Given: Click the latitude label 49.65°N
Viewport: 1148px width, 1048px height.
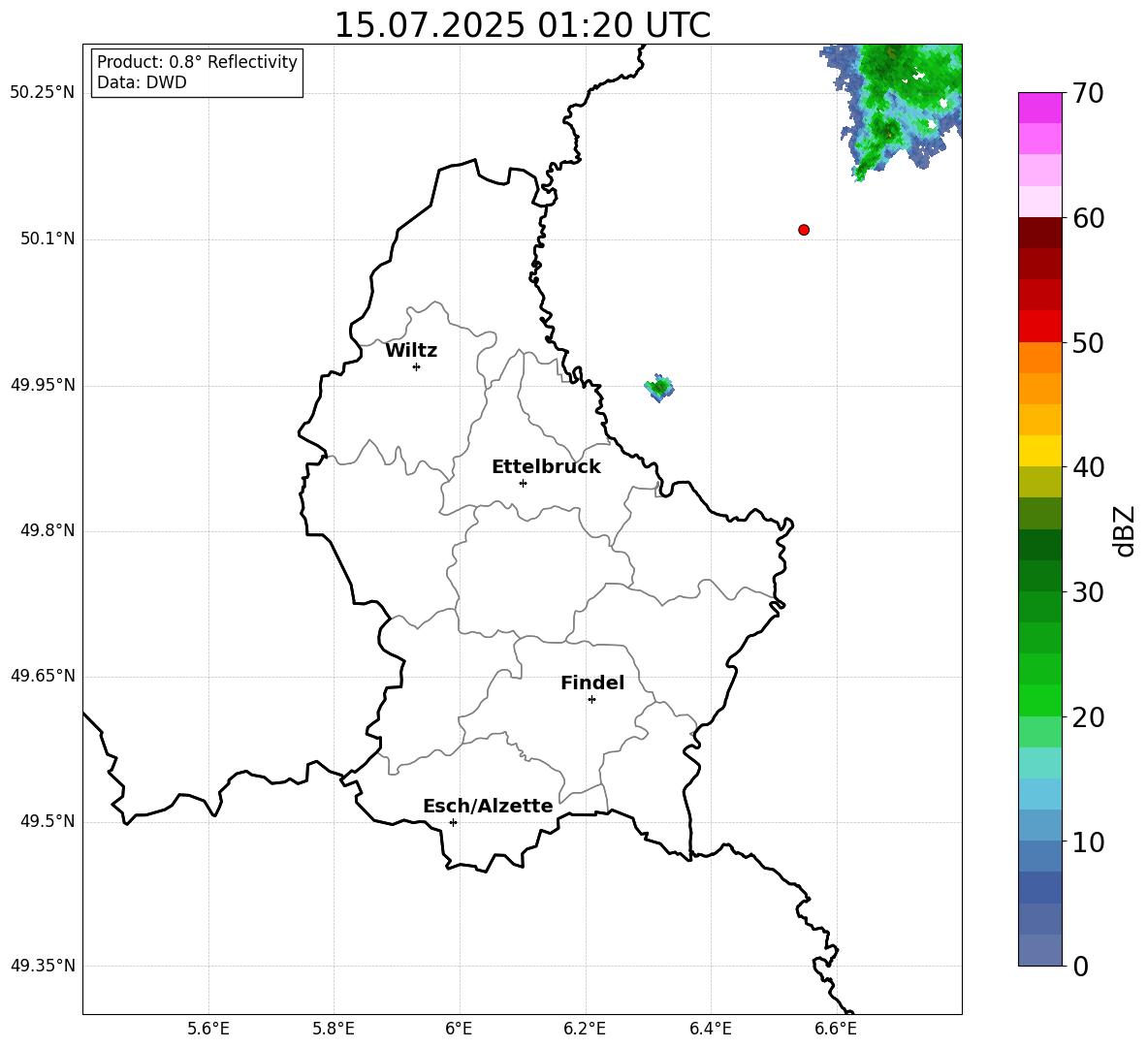Looking at the screenshot, I should coord(43,676).
